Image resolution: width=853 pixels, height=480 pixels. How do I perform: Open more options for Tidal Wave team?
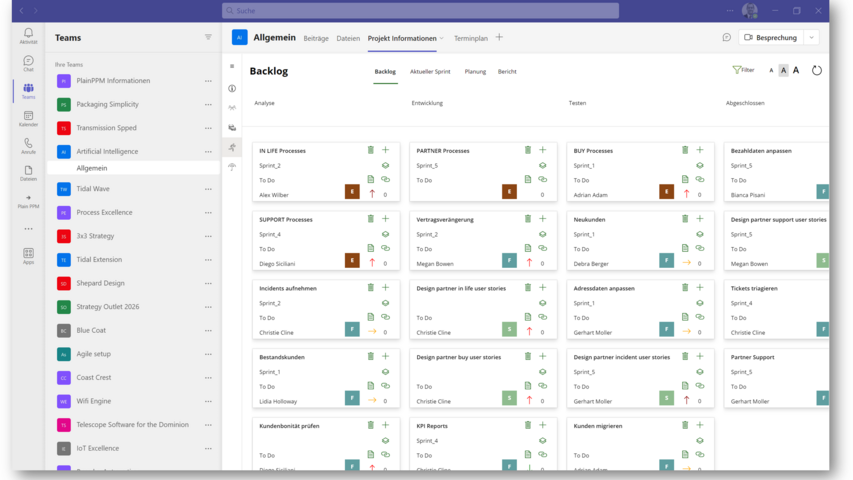[208, 188]
